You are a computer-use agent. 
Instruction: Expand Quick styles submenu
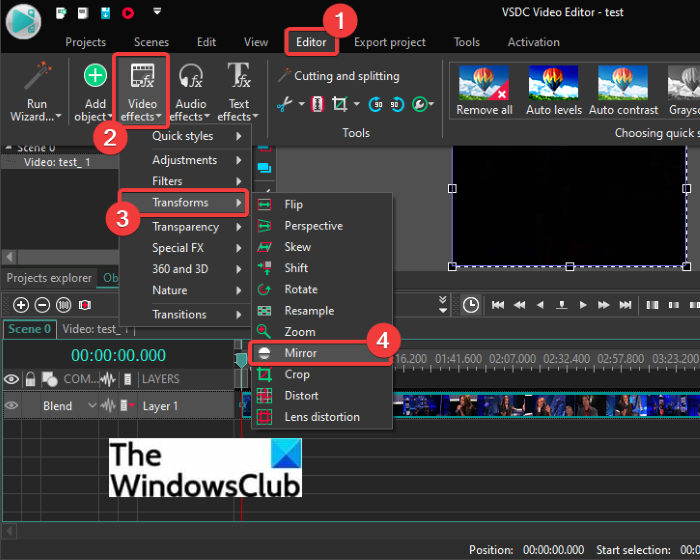click(x=185, y=136)
